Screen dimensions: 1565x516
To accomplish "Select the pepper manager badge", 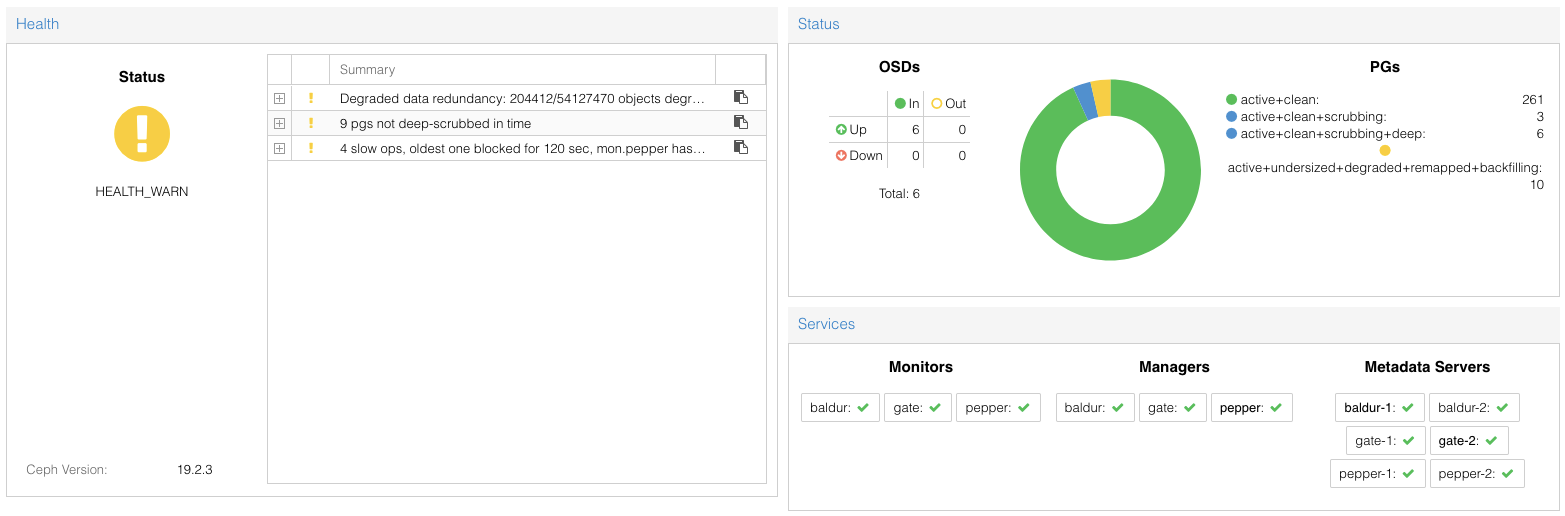I will coord(1251,407).
